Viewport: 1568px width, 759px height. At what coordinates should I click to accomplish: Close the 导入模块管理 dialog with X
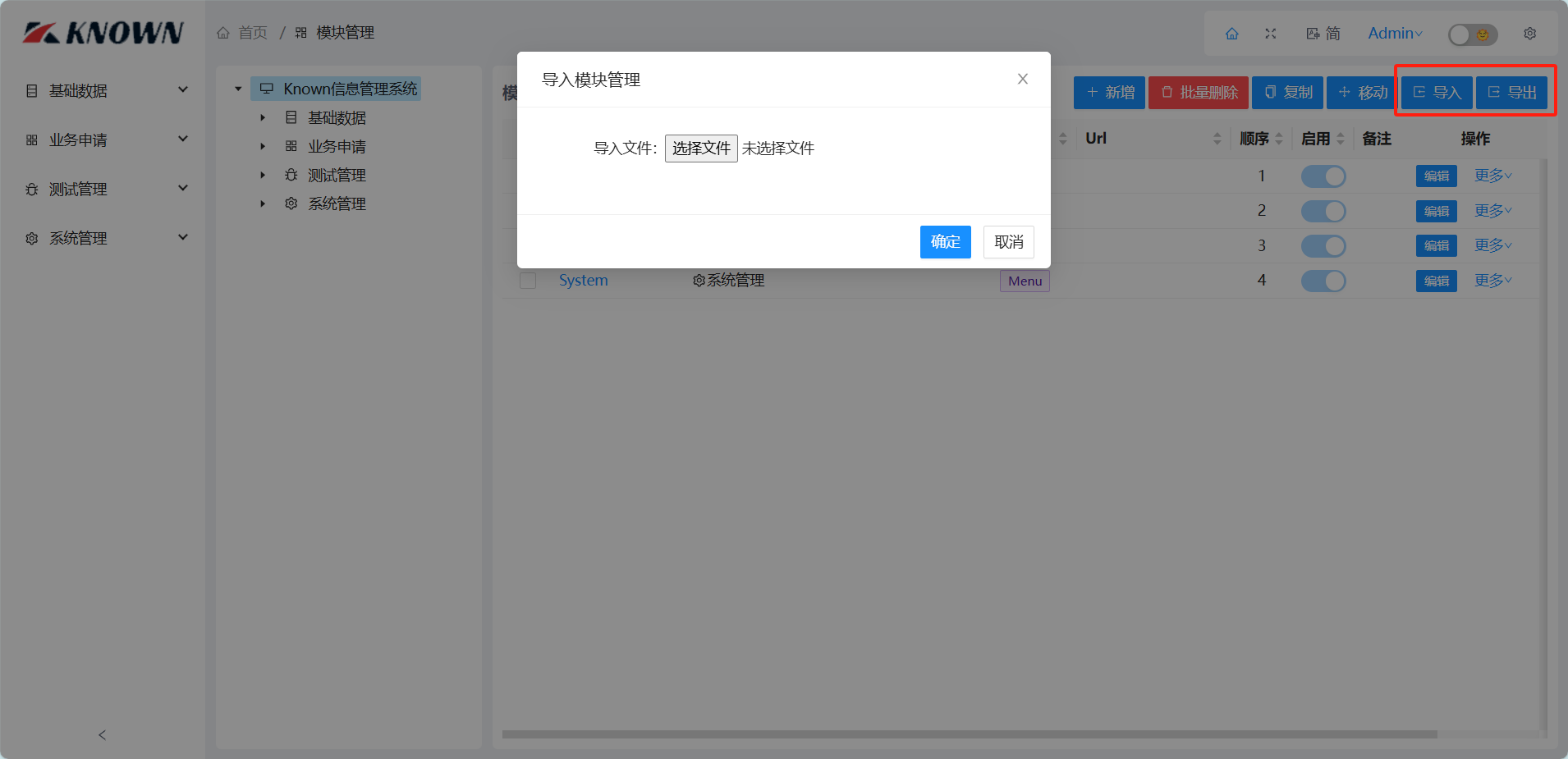(1023, 79)
